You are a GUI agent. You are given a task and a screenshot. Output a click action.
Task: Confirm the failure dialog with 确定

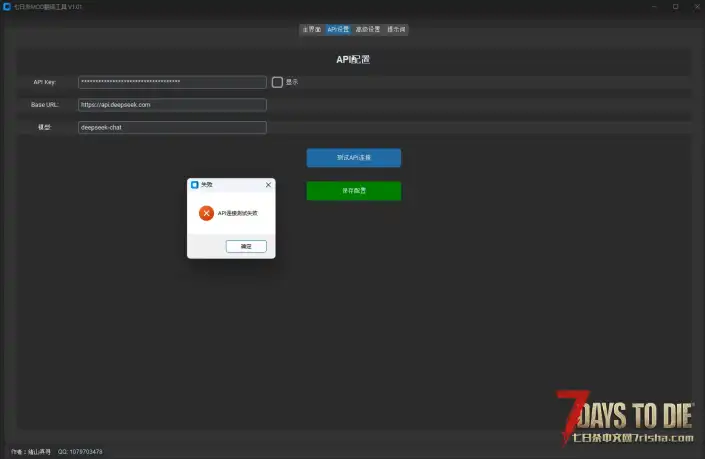[x=246, y=246]
